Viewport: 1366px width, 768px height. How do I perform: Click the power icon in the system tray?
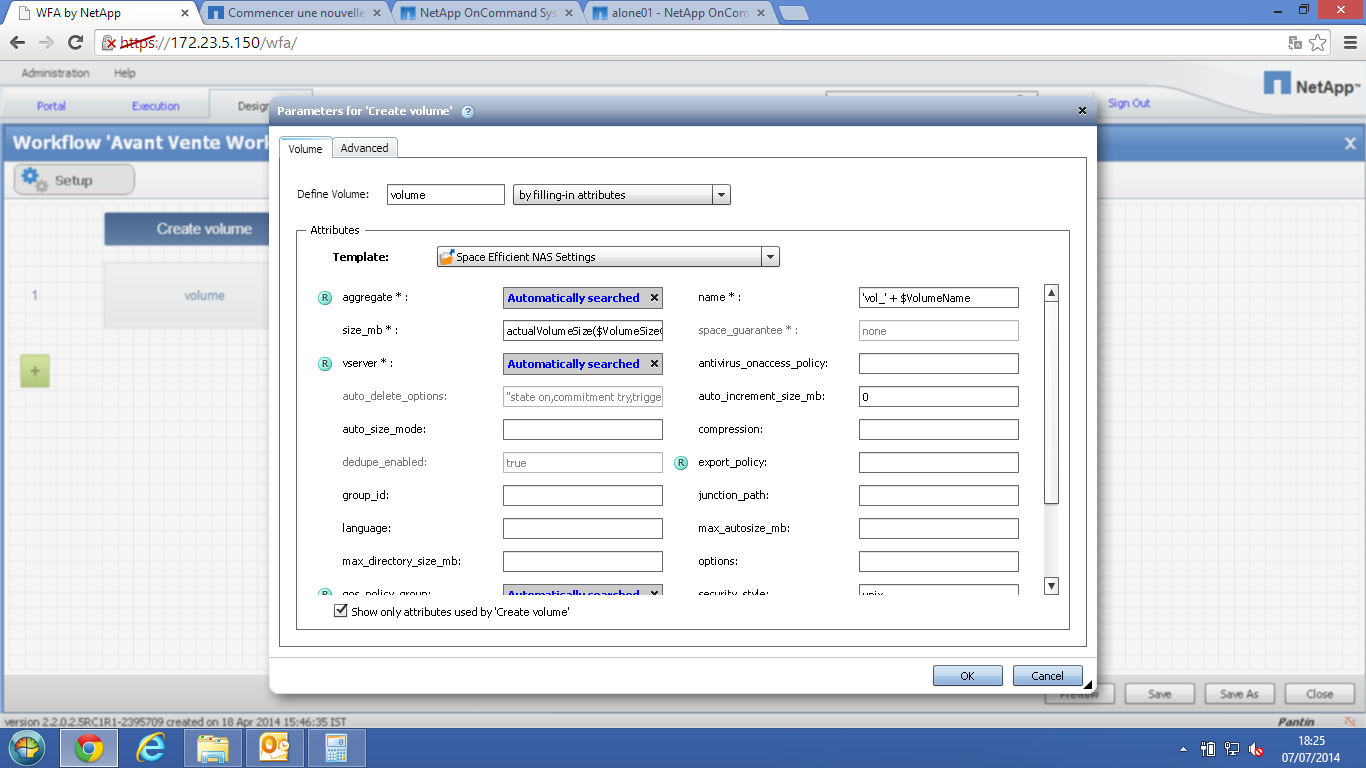tap(1208, 748)
